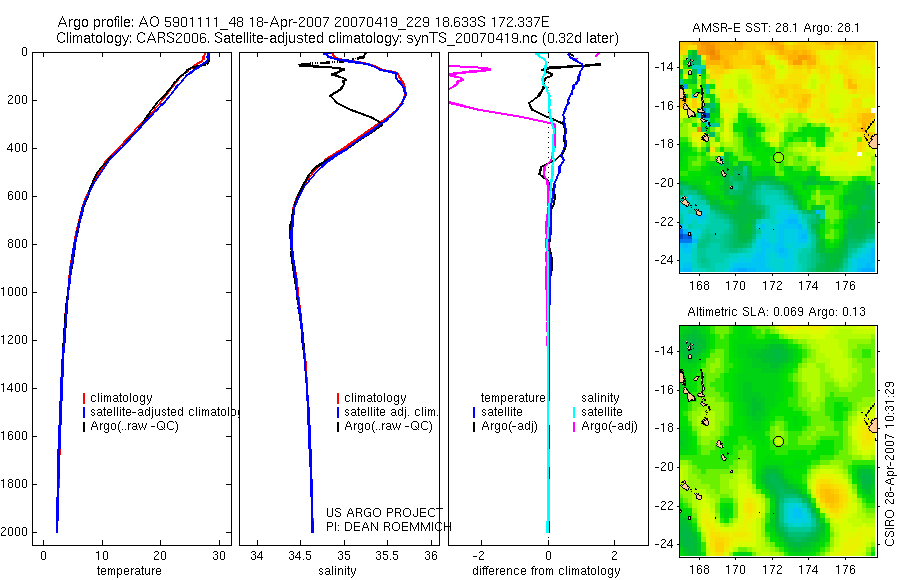Click the 'difference from climatology' axis label
900x580 pixels.
[546, 571]
